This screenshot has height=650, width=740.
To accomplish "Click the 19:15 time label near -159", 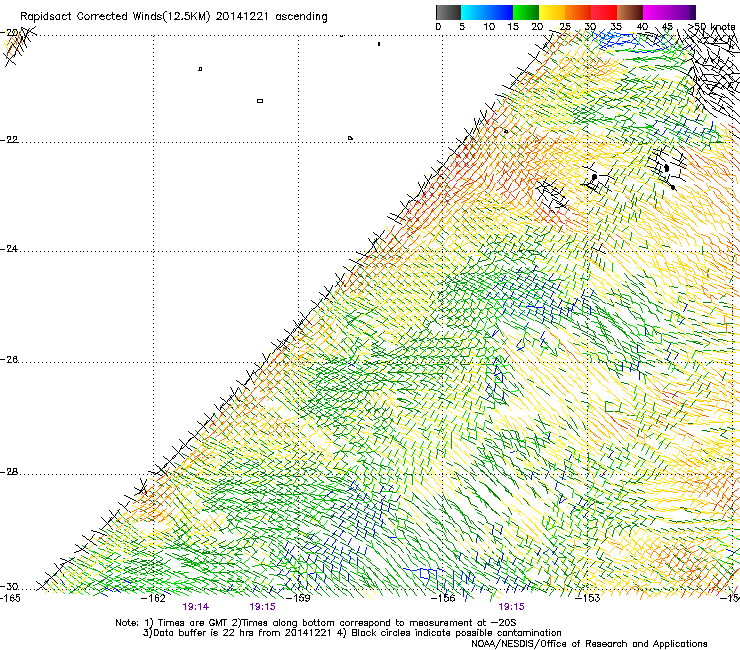I will pyautogui.click(x=262, y=607).
